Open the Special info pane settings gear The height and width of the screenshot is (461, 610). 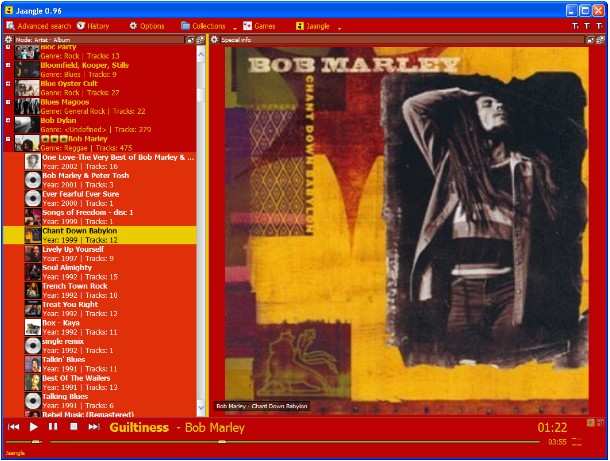[x=214, y=39]
